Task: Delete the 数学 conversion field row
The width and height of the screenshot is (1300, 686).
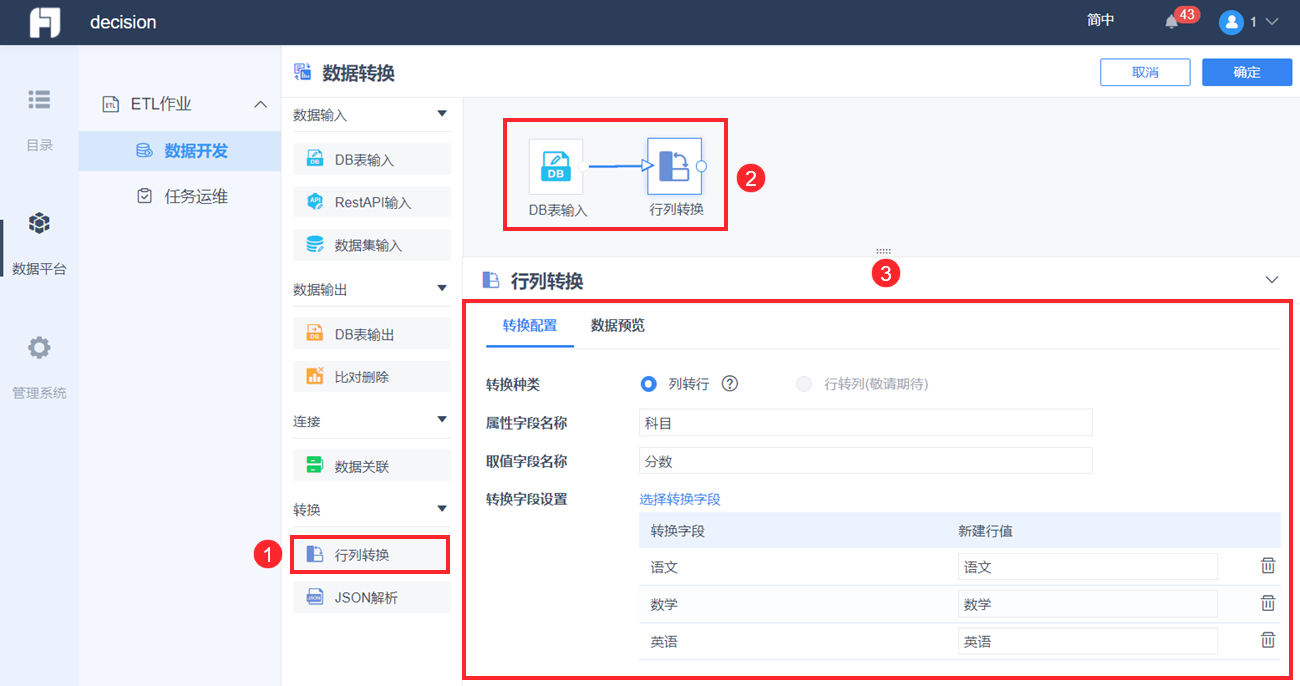Action: pos(1268,603)
